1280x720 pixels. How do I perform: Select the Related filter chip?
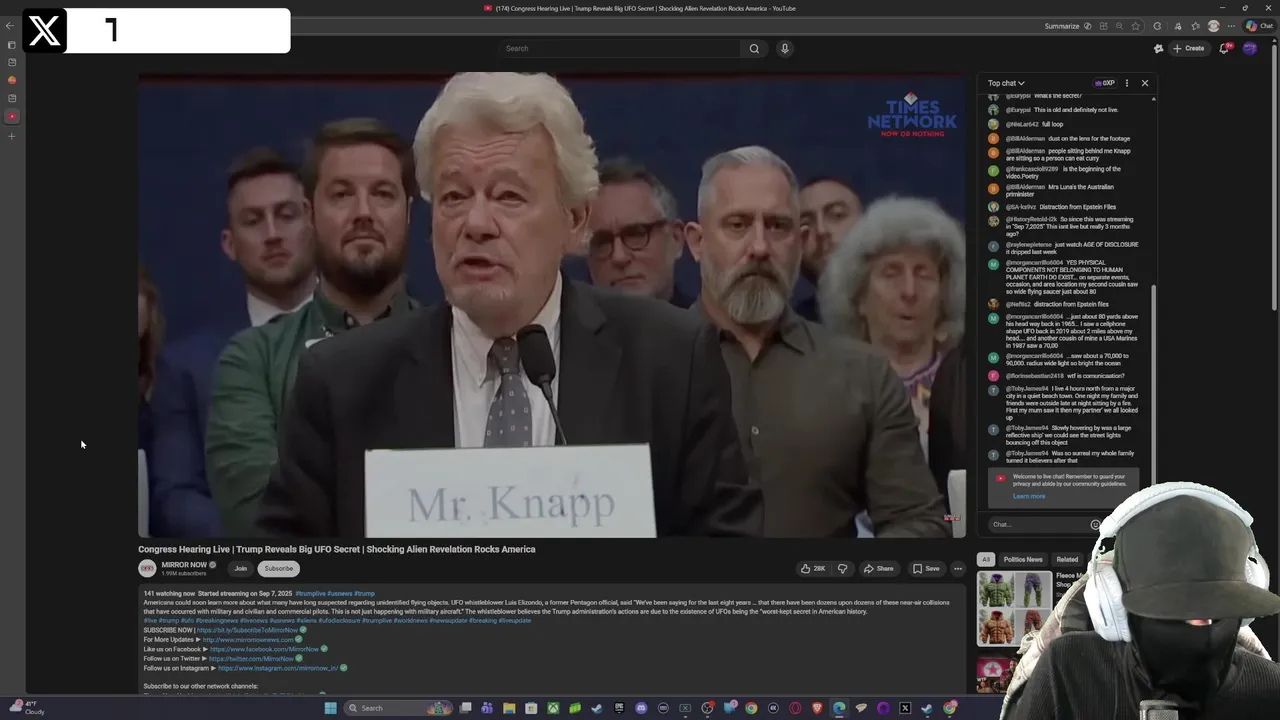[1067, 559]
